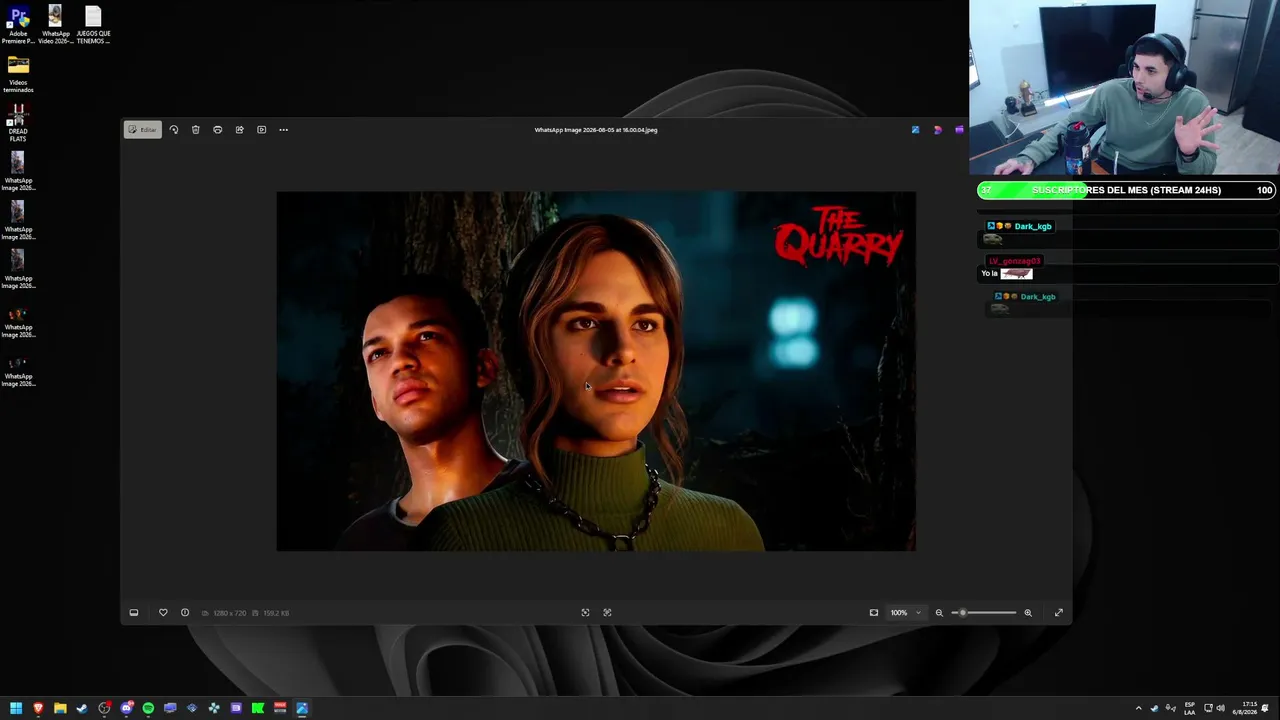Select the WhatsApp Video desktop file
1280x720 pixels.
coord(55,26)
